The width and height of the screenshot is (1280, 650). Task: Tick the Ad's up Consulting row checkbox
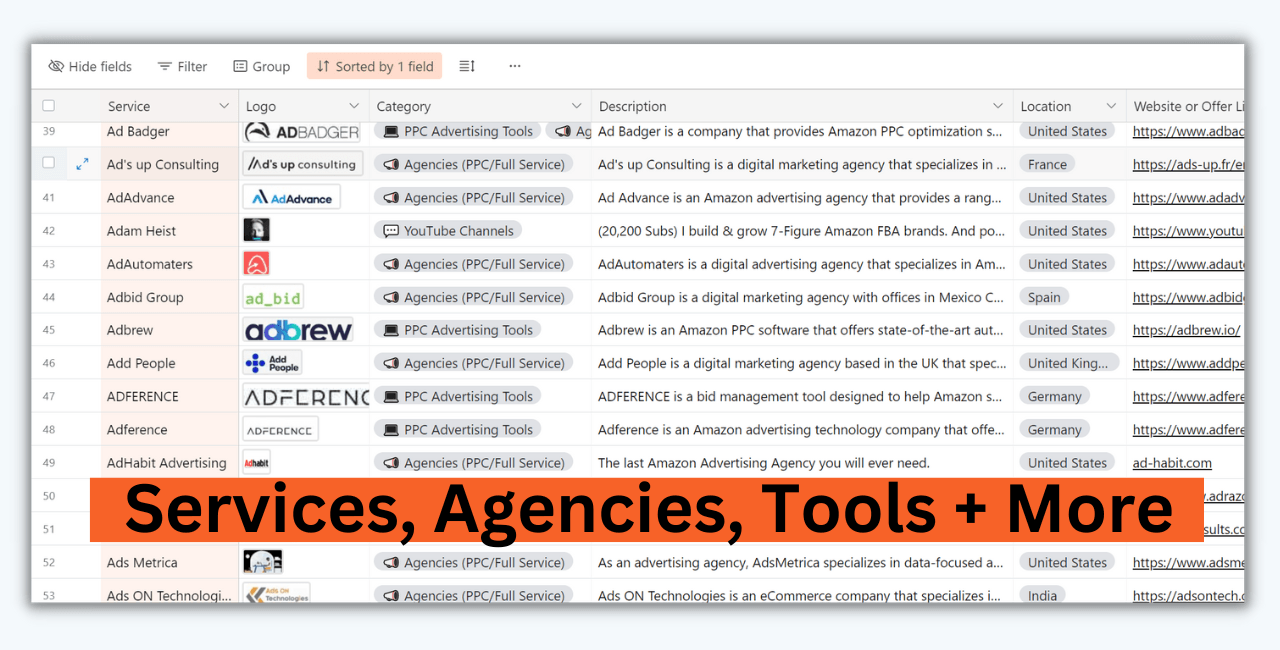[x=49, y=163]
